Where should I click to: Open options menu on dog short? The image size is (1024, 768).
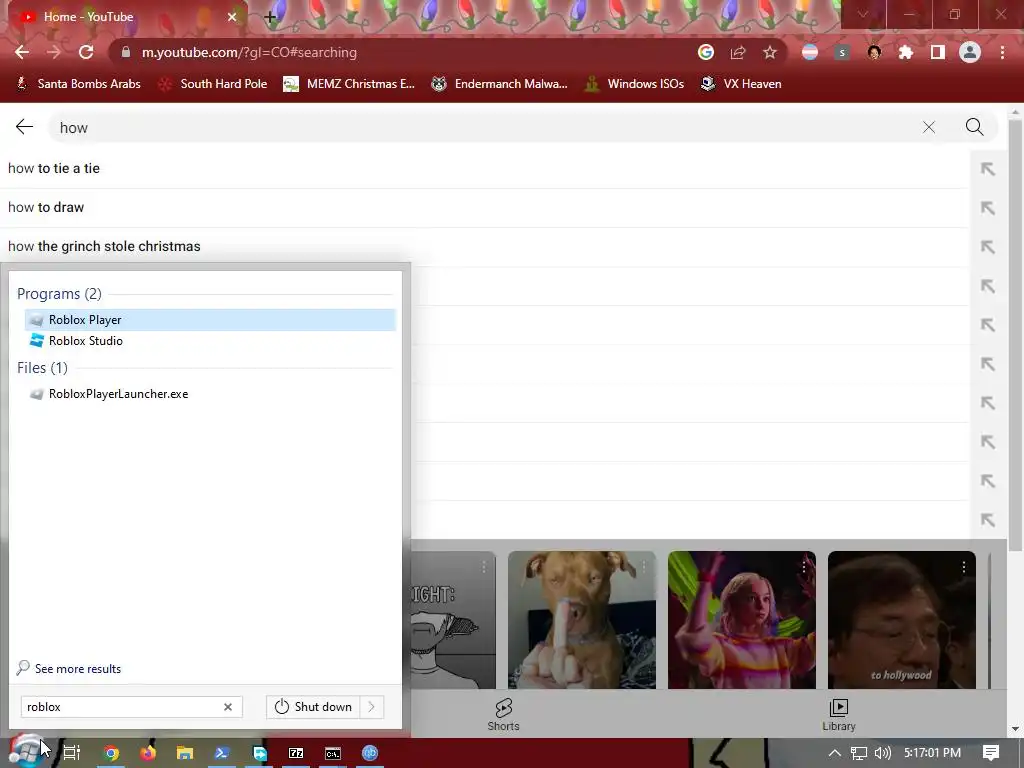coord(644,568)
